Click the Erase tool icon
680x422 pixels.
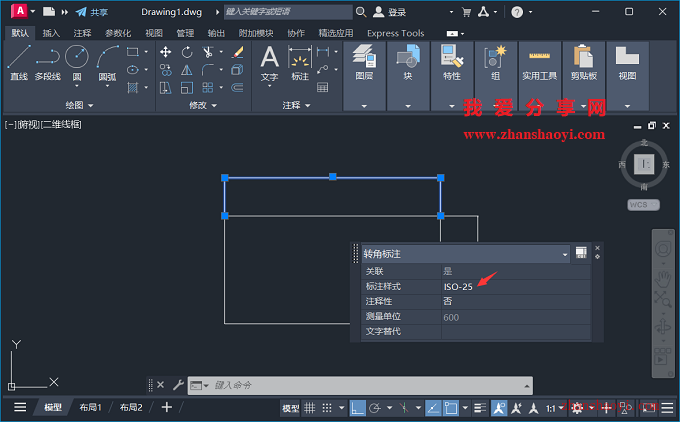(x=237, y=52)
